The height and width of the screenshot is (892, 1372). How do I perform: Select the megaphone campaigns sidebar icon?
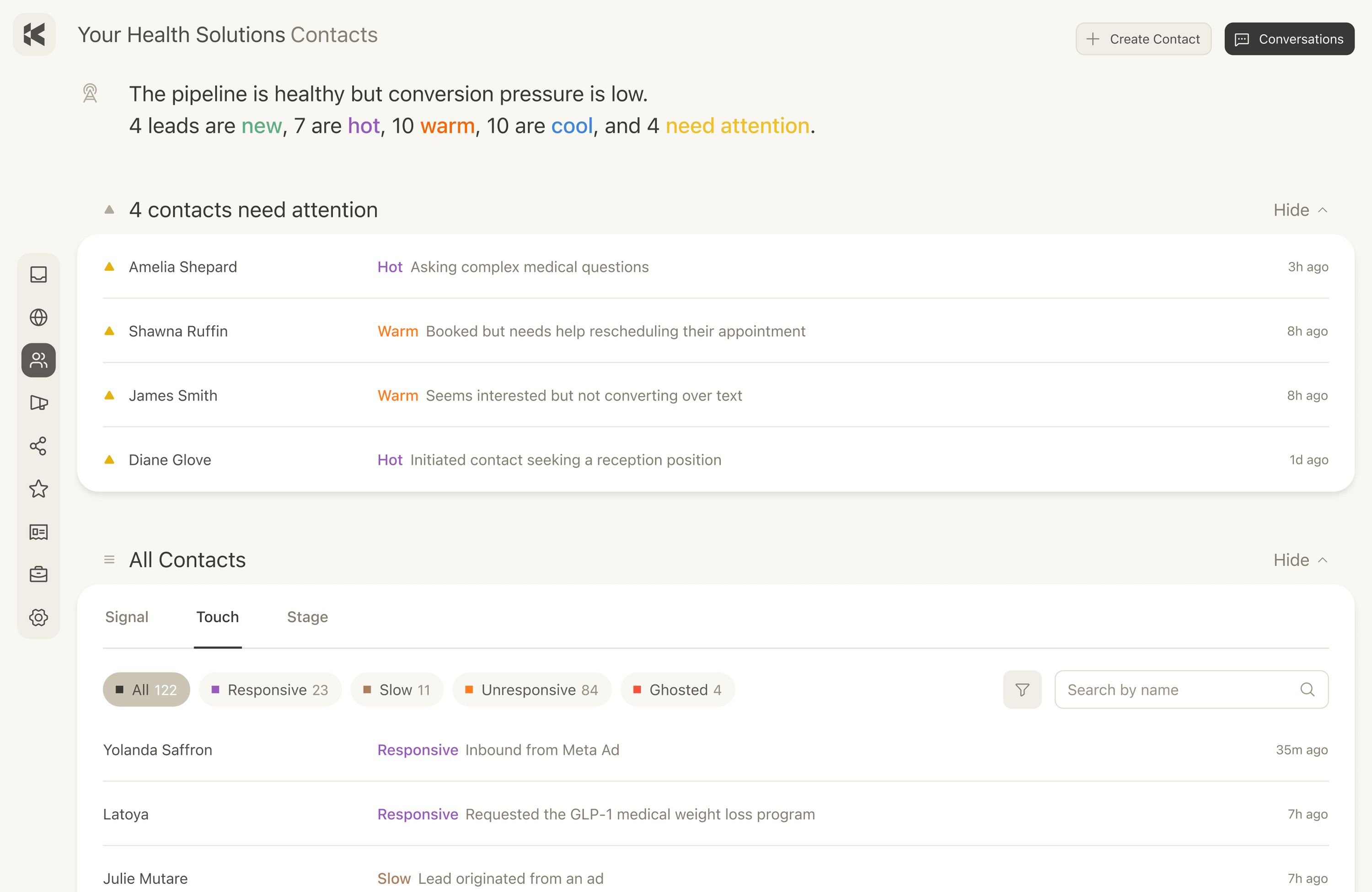point(38,403)
